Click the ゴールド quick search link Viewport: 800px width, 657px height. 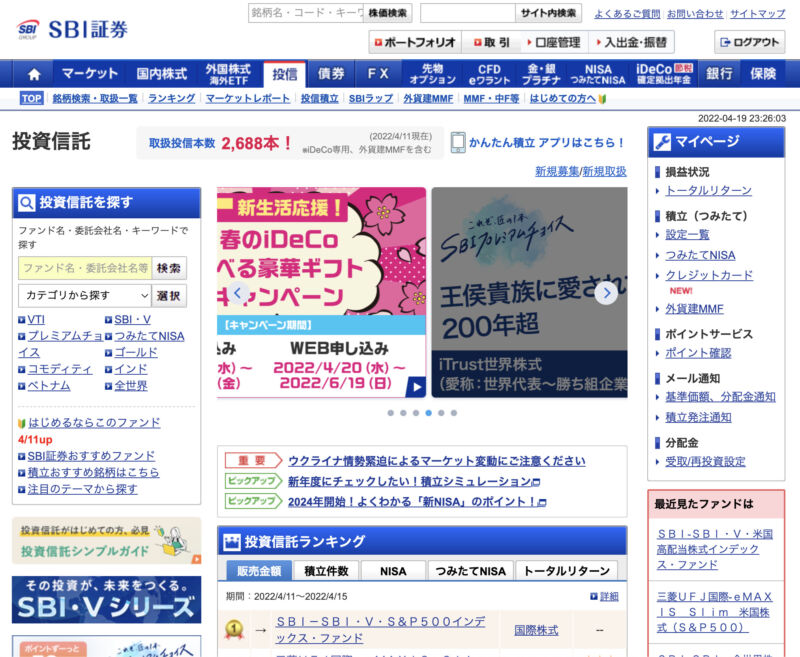pyautogui.click(x=136, y=352)
